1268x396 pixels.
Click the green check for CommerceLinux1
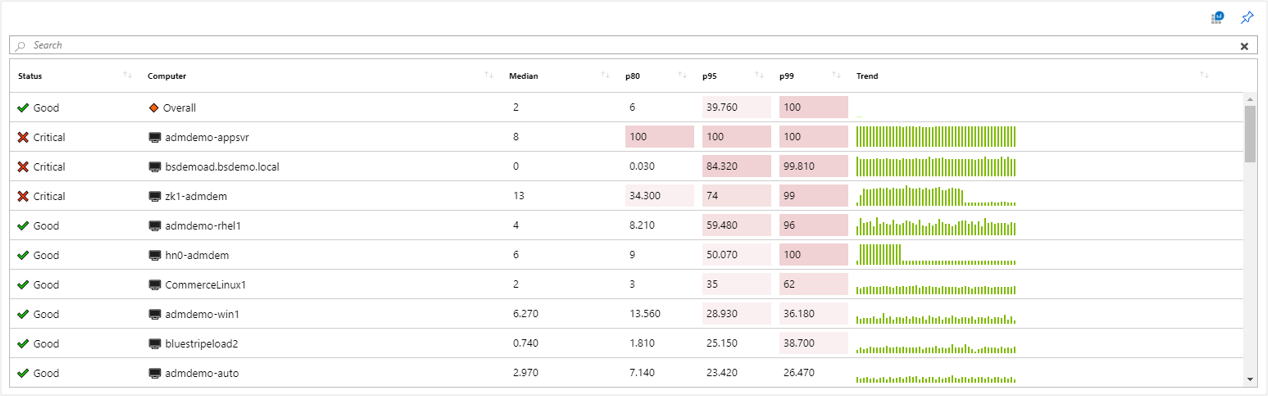pyautogui.click(x=23, y=285)
